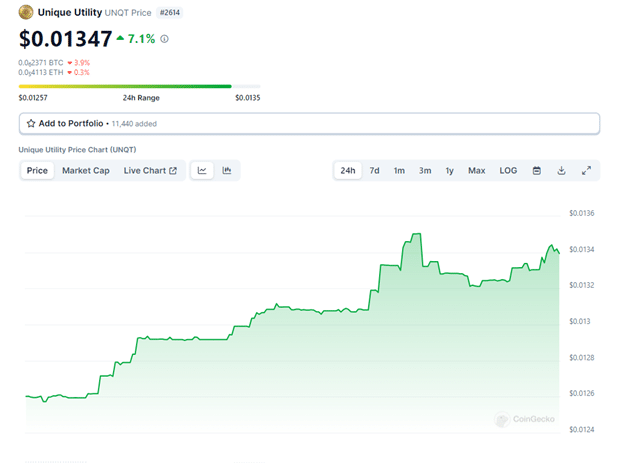Click the Unique Utility coin logo
The width and height of the screenshot is (624, 463).
coord(26,12)
